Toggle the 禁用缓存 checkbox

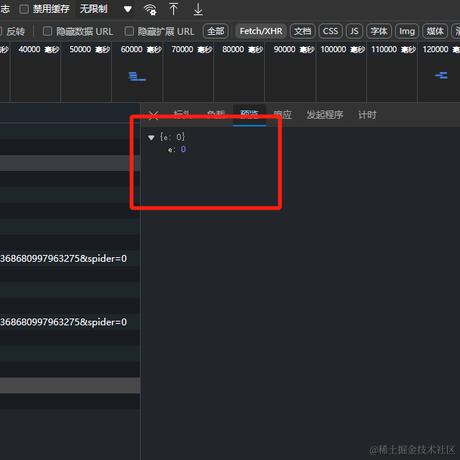click(24, 9)
